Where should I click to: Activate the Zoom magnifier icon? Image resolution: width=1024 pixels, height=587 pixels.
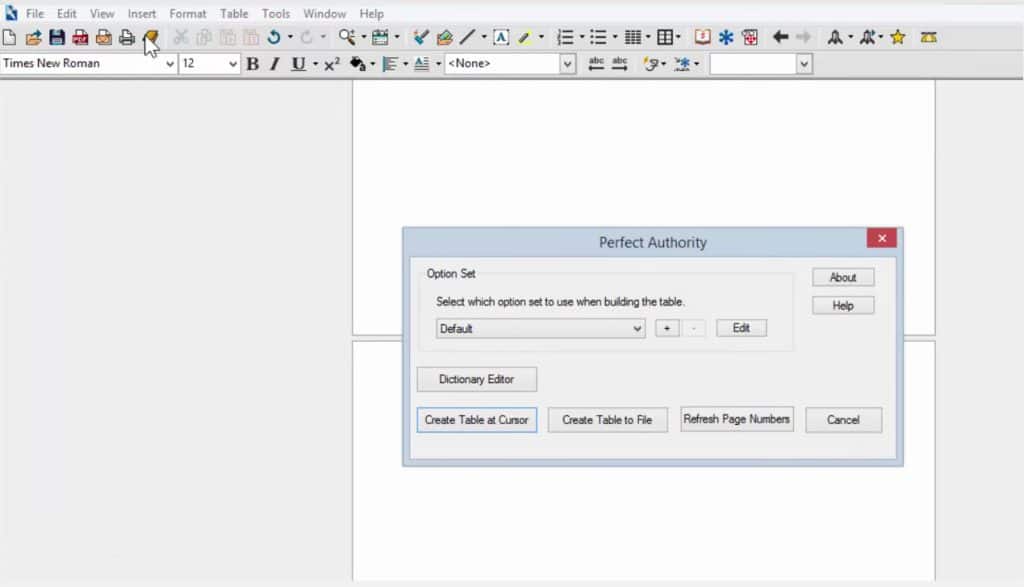[x=345, y=37]
